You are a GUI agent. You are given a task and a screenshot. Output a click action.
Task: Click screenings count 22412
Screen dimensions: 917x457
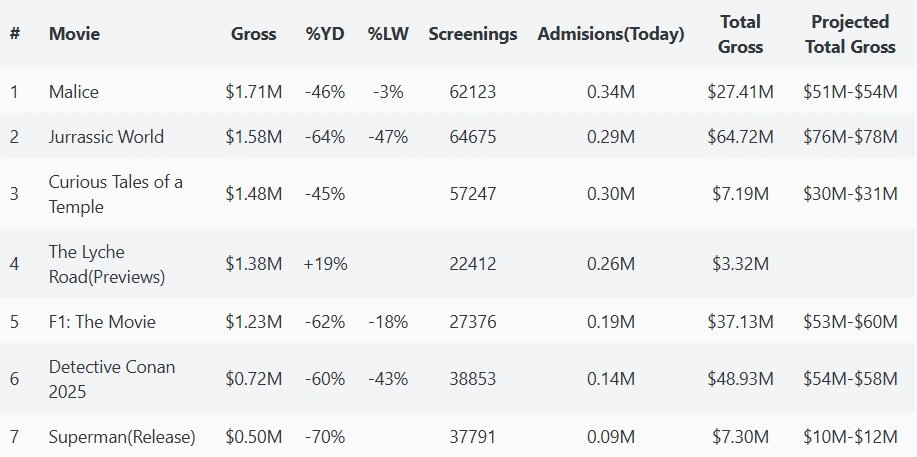point(473,264)
